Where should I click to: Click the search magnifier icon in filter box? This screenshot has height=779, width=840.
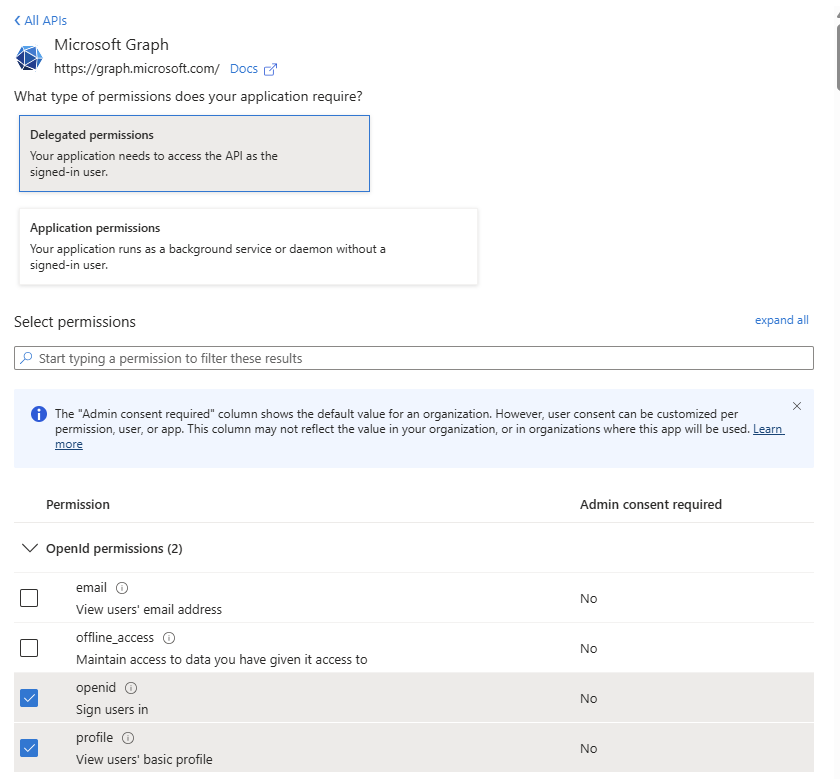point(27,358)
